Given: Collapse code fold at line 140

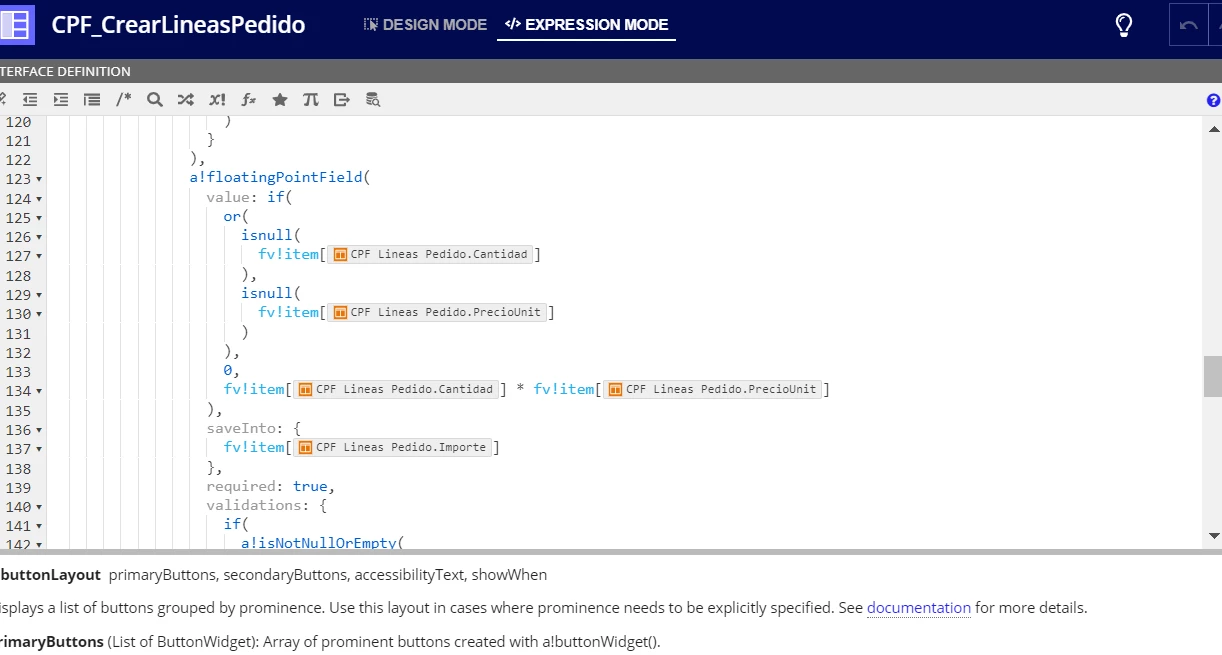Looking at the screenshot, I should (38, 507).
